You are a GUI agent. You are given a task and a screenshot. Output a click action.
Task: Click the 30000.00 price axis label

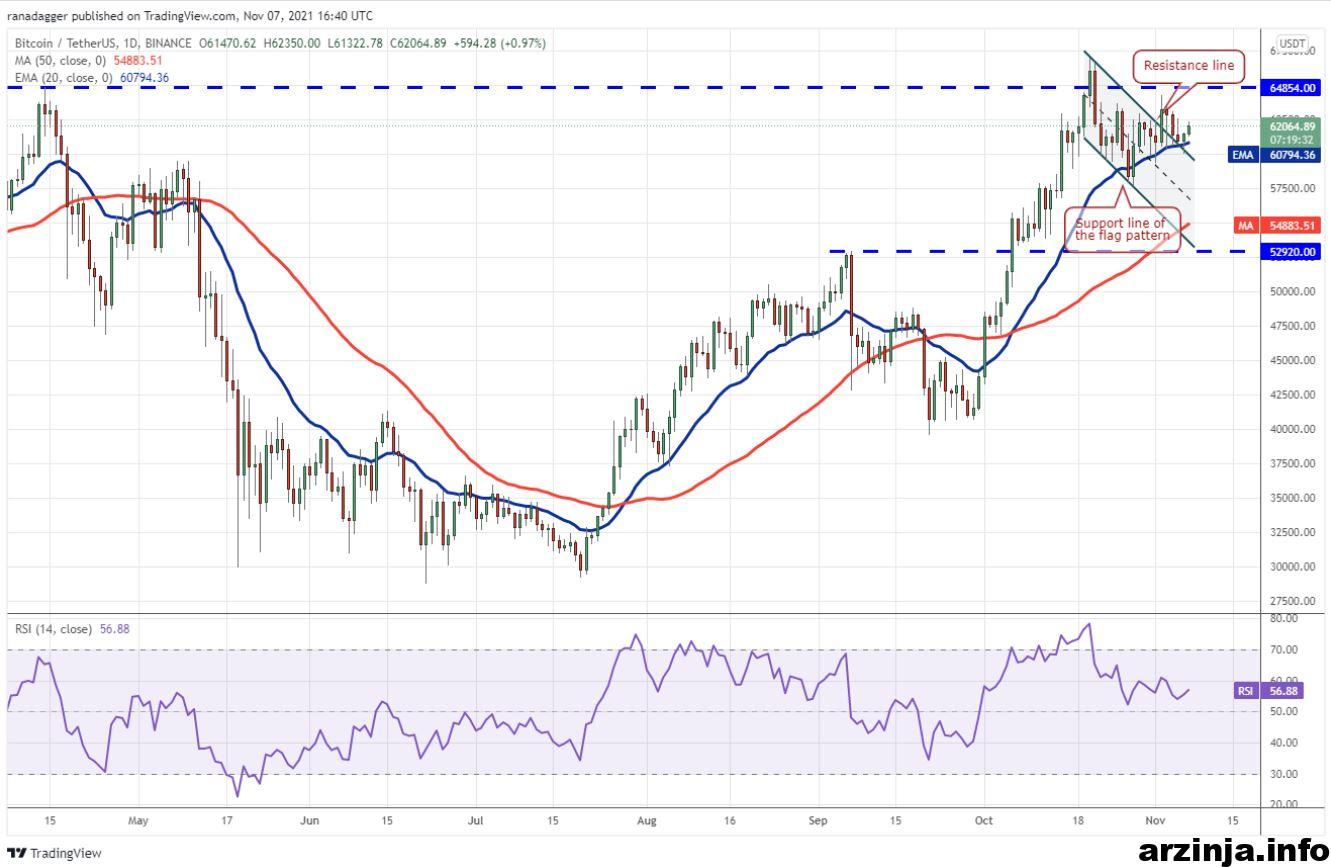click(1294, 567)
